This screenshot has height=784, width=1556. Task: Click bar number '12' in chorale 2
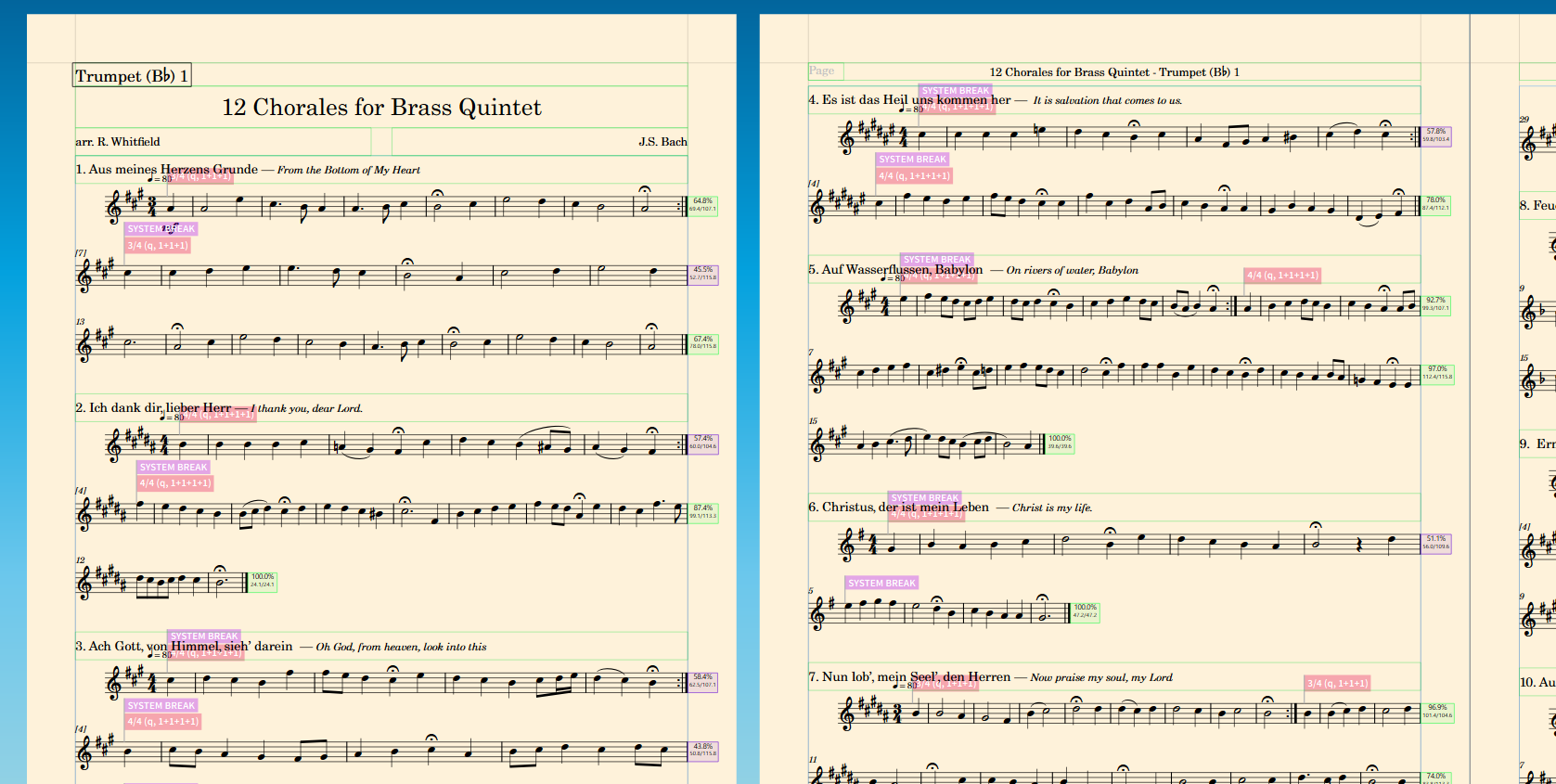(x=80, y=559)
